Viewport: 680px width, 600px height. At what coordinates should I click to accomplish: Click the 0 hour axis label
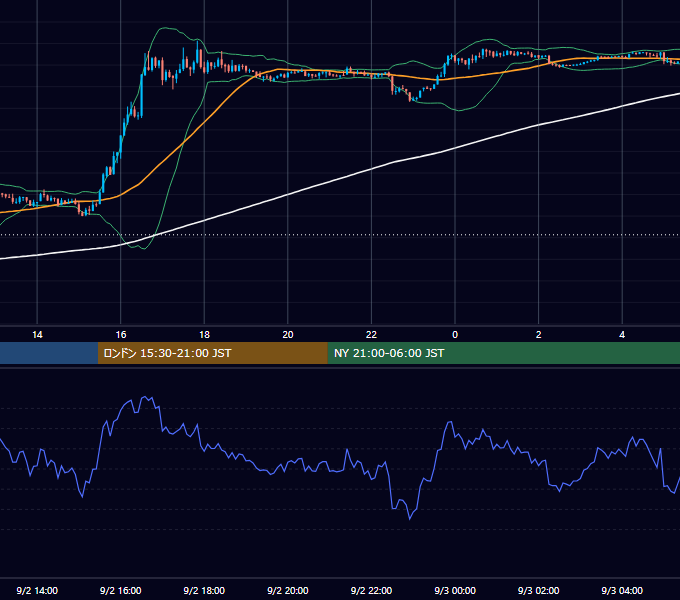[455, 335]
